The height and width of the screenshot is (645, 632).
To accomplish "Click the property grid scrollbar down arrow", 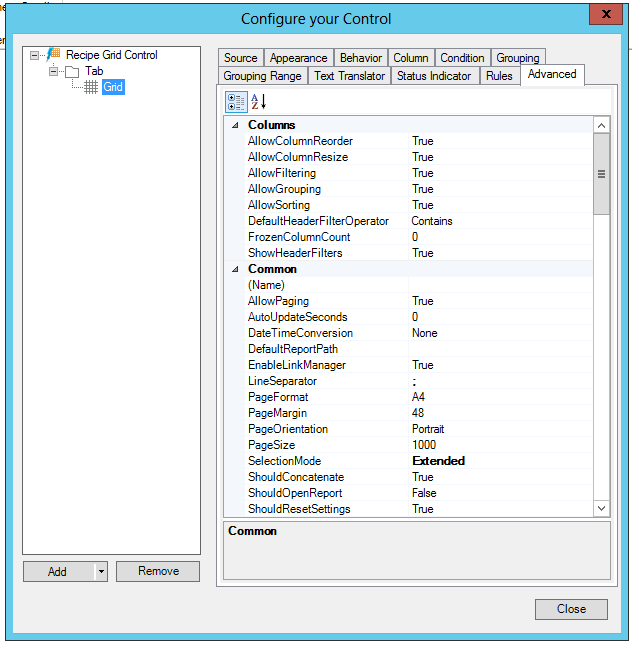I will [601, 508].
